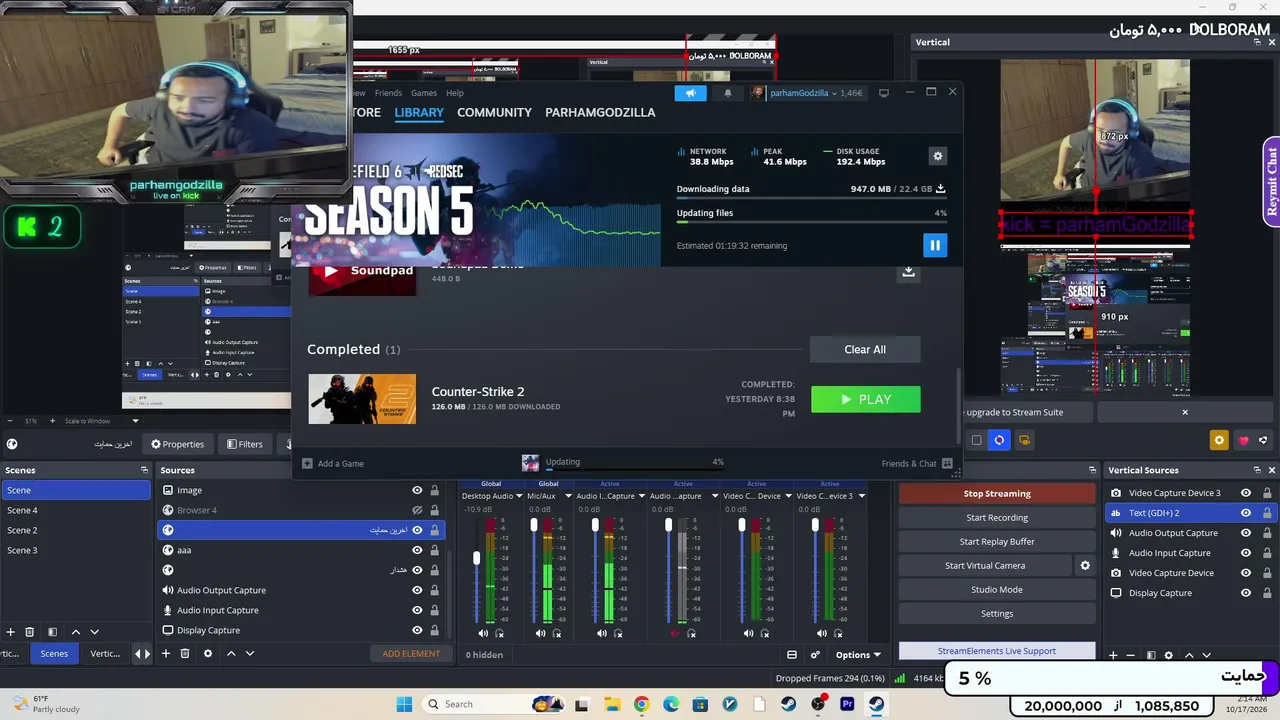1280x720 pixels.
Task: Switch the audio mixer layout icon
Action: pyautogui.click(x=792, y=655)
